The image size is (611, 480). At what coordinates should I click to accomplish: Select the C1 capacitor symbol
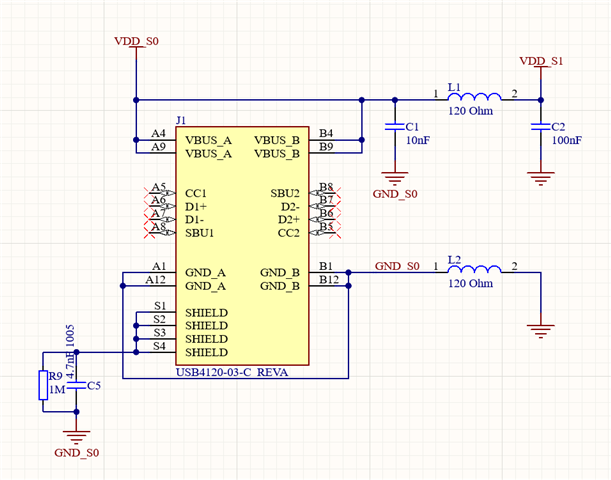[394, 127]
